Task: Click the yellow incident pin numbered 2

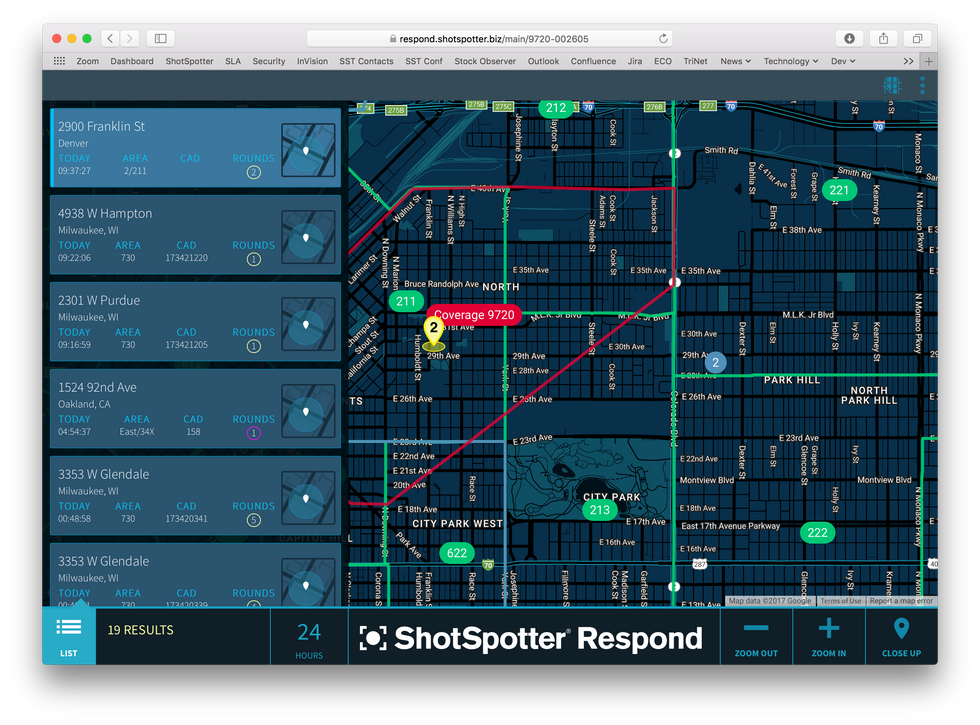Action: (x=434, y=331)
